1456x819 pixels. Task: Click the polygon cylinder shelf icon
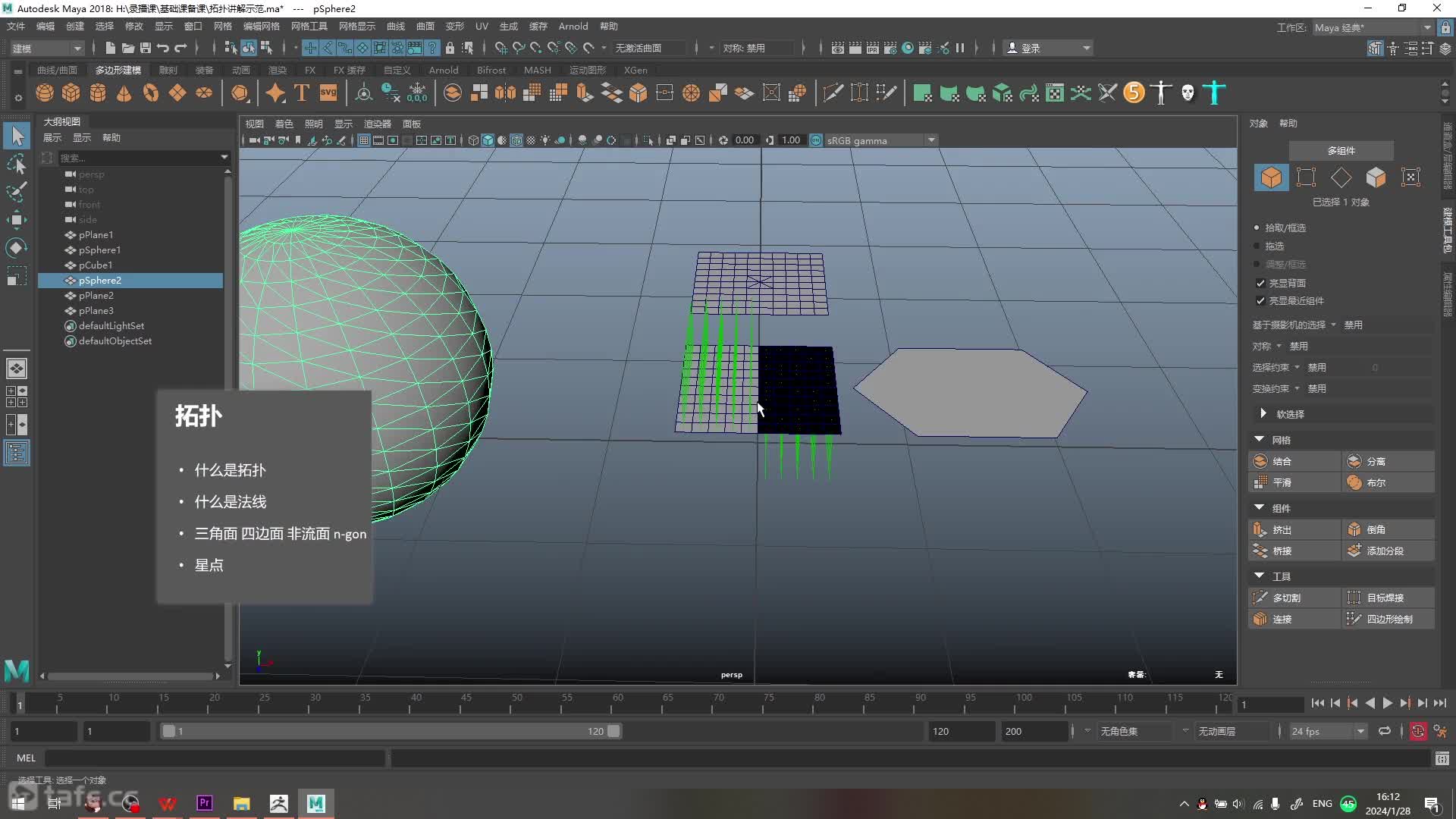[98, 93]
